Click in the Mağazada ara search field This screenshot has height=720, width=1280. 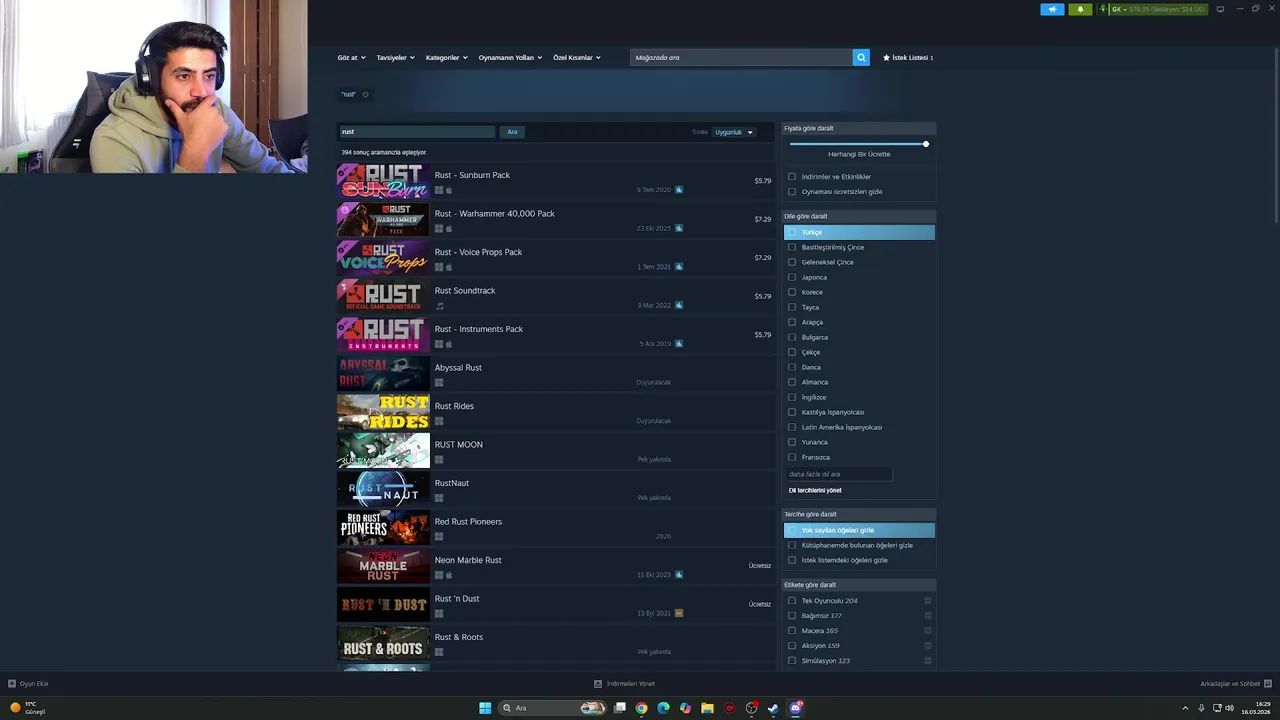click(x=741, y=58)
